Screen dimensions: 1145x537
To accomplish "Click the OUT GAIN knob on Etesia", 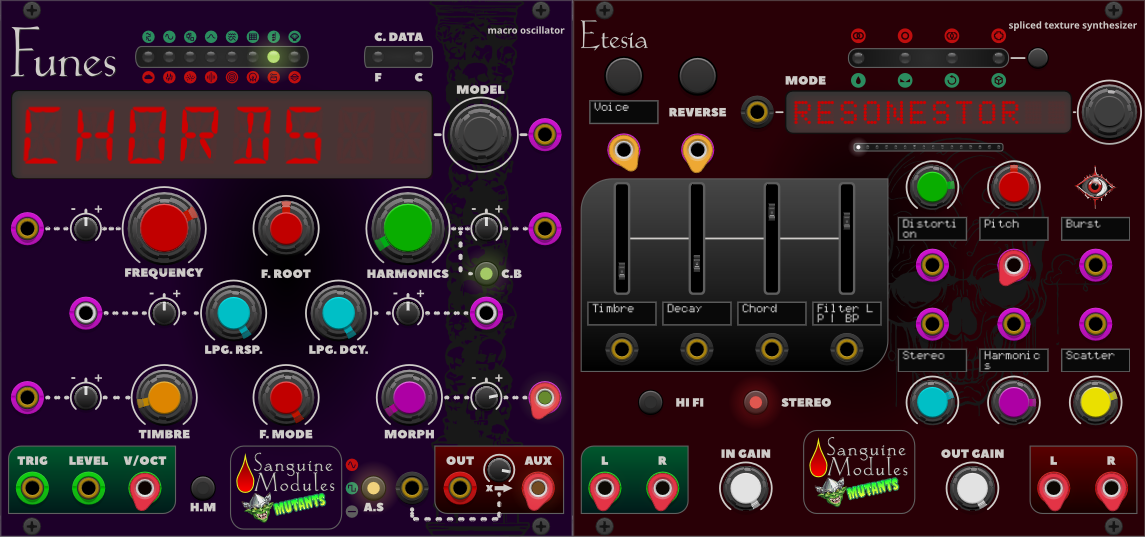I will coord(972,489).
